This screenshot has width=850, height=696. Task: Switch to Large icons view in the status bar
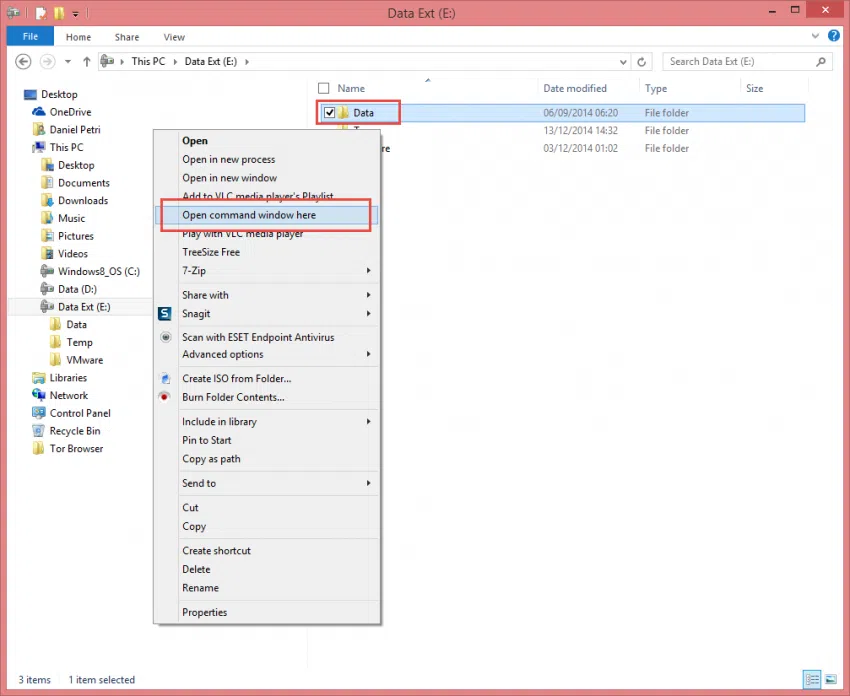(830, 679)
